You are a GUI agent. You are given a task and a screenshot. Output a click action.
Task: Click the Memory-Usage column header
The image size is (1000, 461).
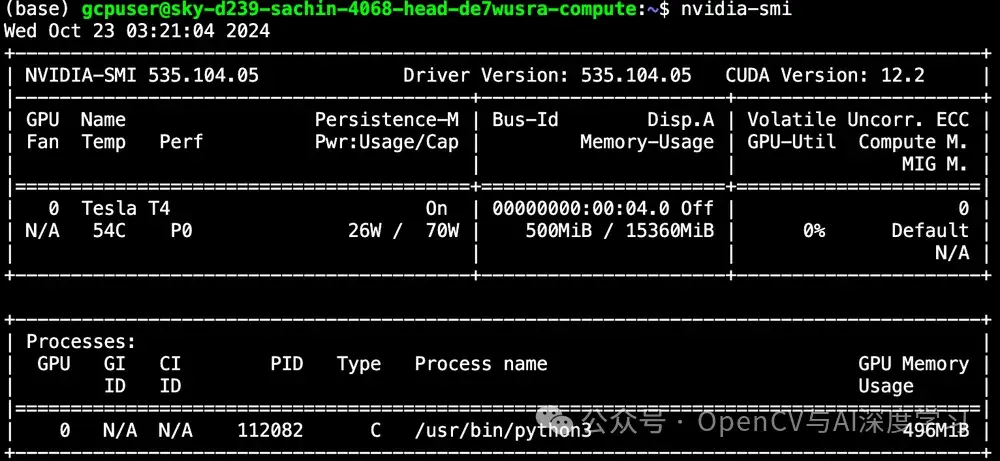[x=647, y=142]
